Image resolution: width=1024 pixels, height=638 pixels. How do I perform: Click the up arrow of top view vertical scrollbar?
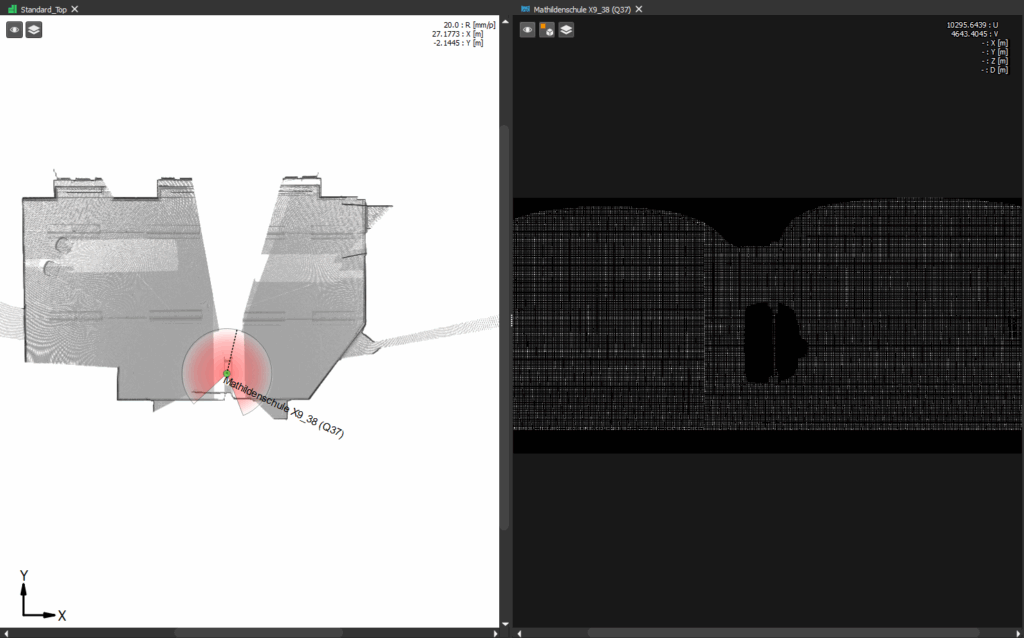coord(505,22)
